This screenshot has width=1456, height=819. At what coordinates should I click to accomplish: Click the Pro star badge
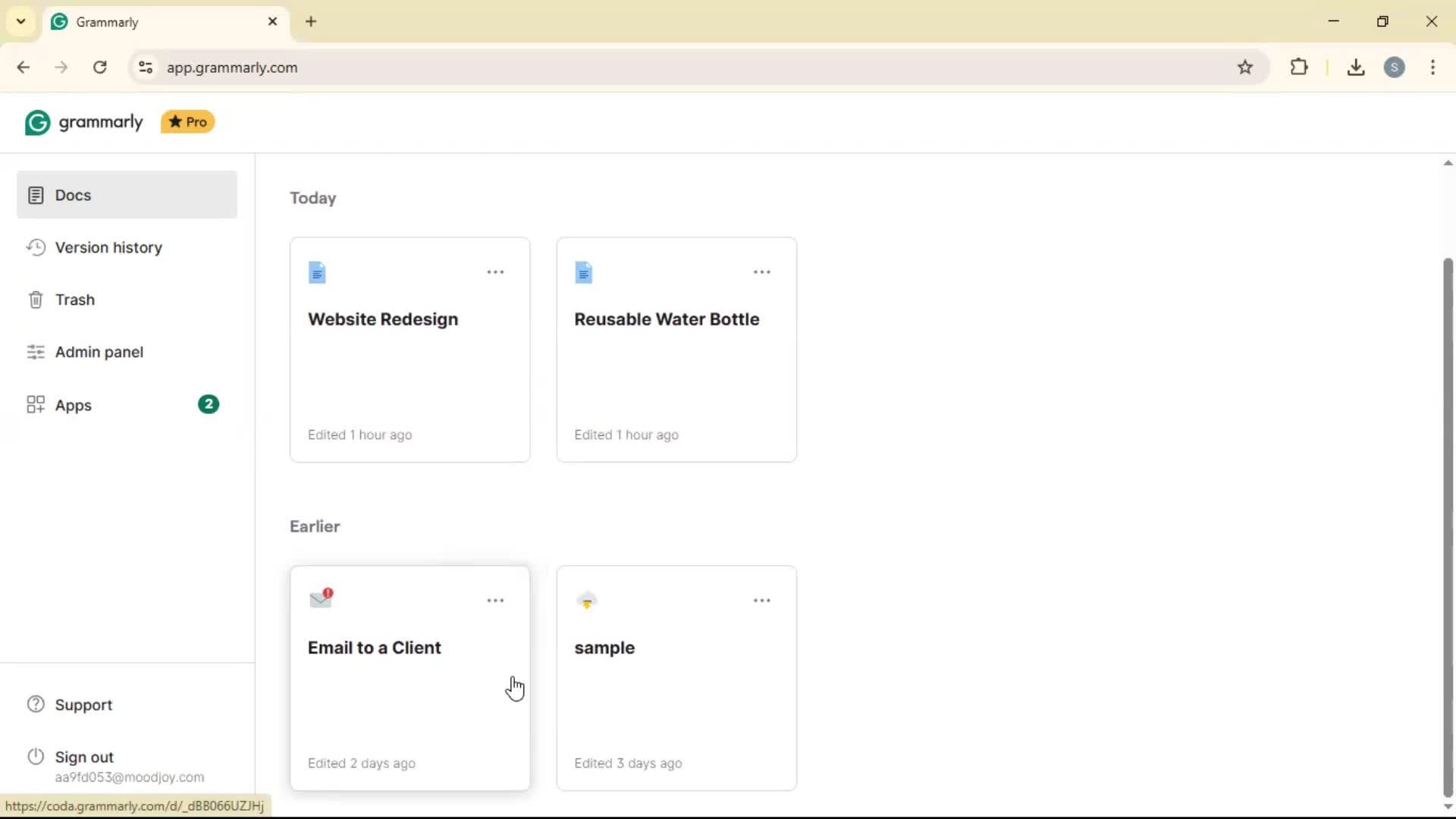tap(187, 122)
